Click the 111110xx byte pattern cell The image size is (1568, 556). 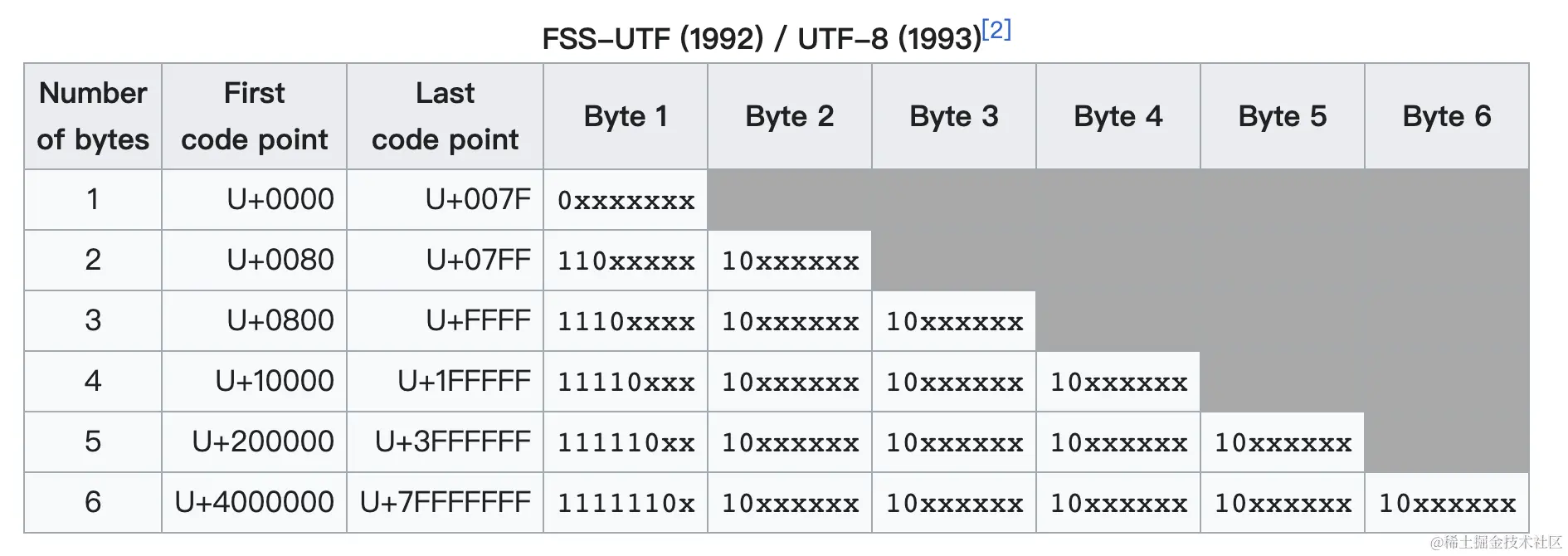tap(626, 442)
